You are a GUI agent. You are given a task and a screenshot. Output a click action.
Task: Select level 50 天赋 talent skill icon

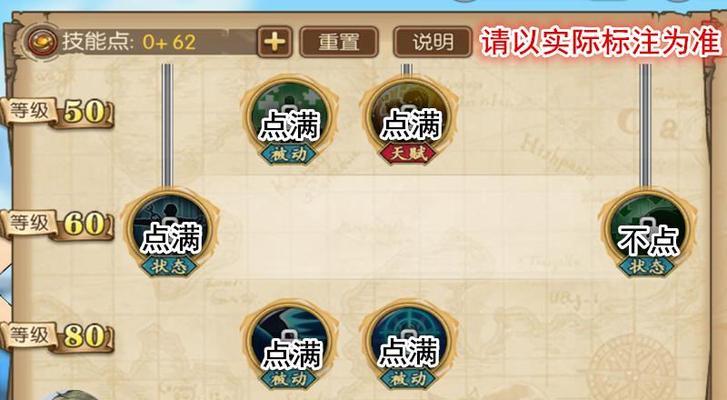coord(408,117)
